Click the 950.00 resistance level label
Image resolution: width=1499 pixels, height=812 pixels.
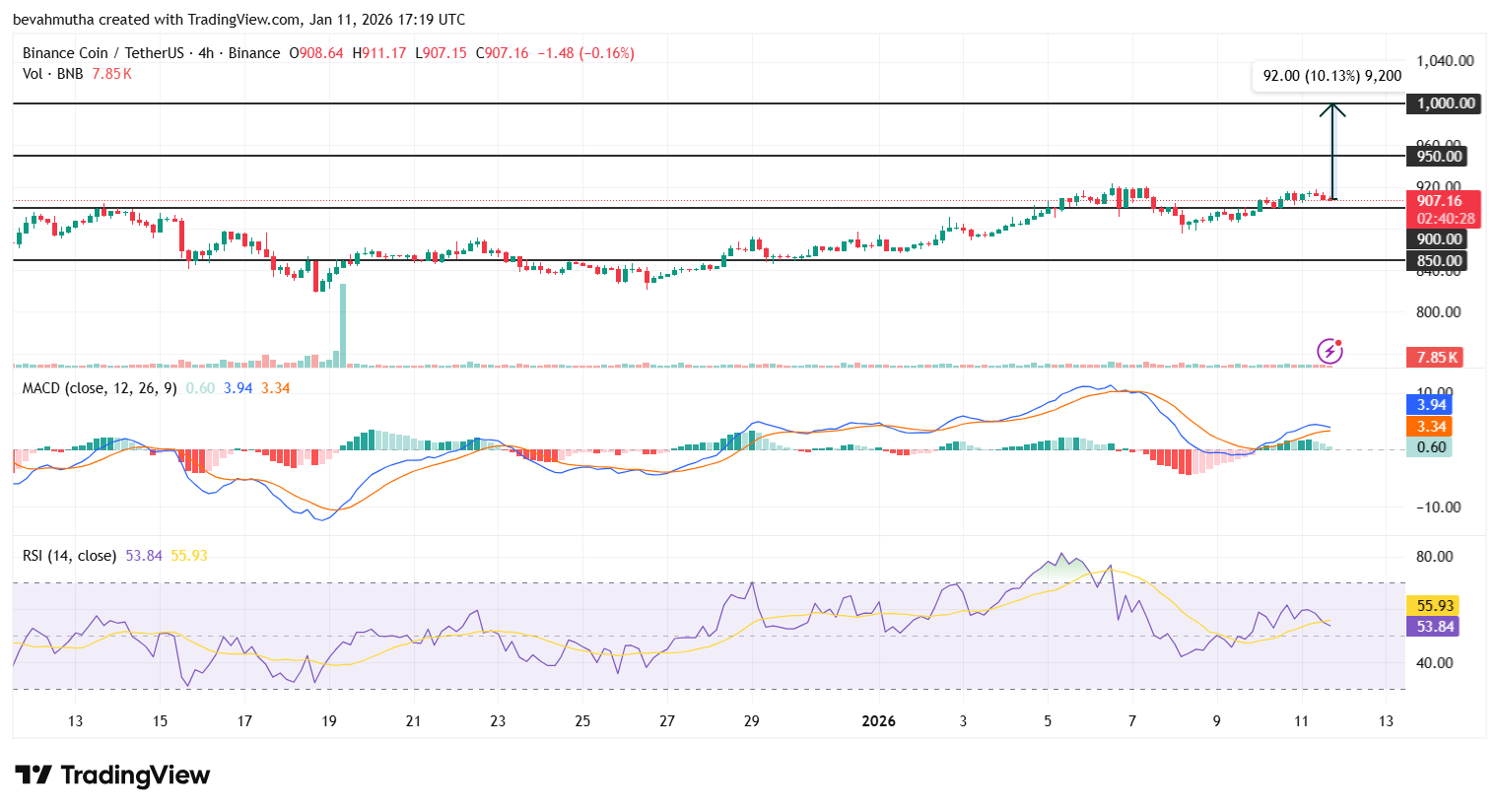1442,156
